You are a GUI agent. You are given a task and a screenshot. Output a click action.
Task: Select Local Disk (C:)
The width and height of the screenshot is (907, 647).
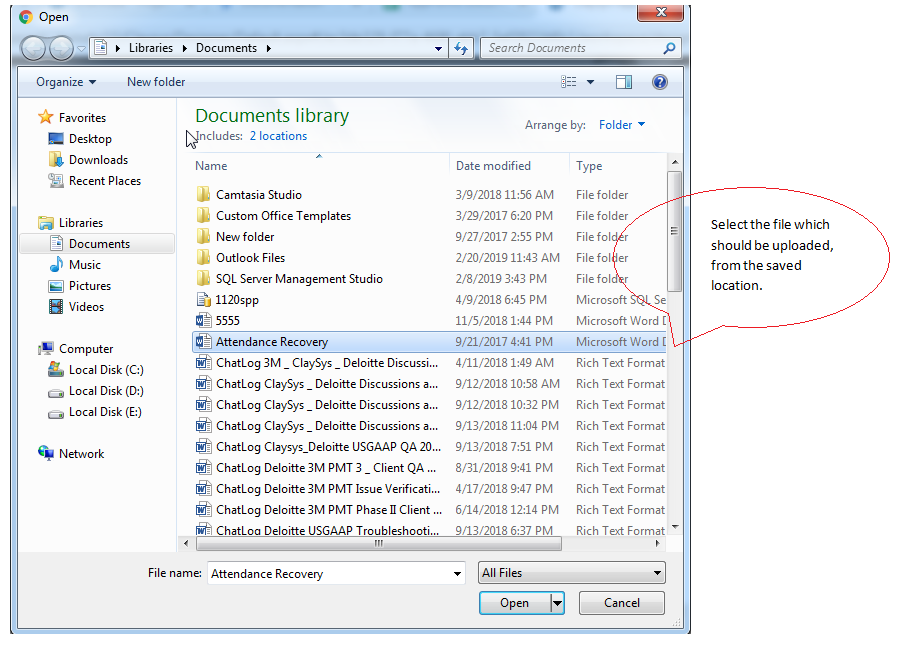95,369
